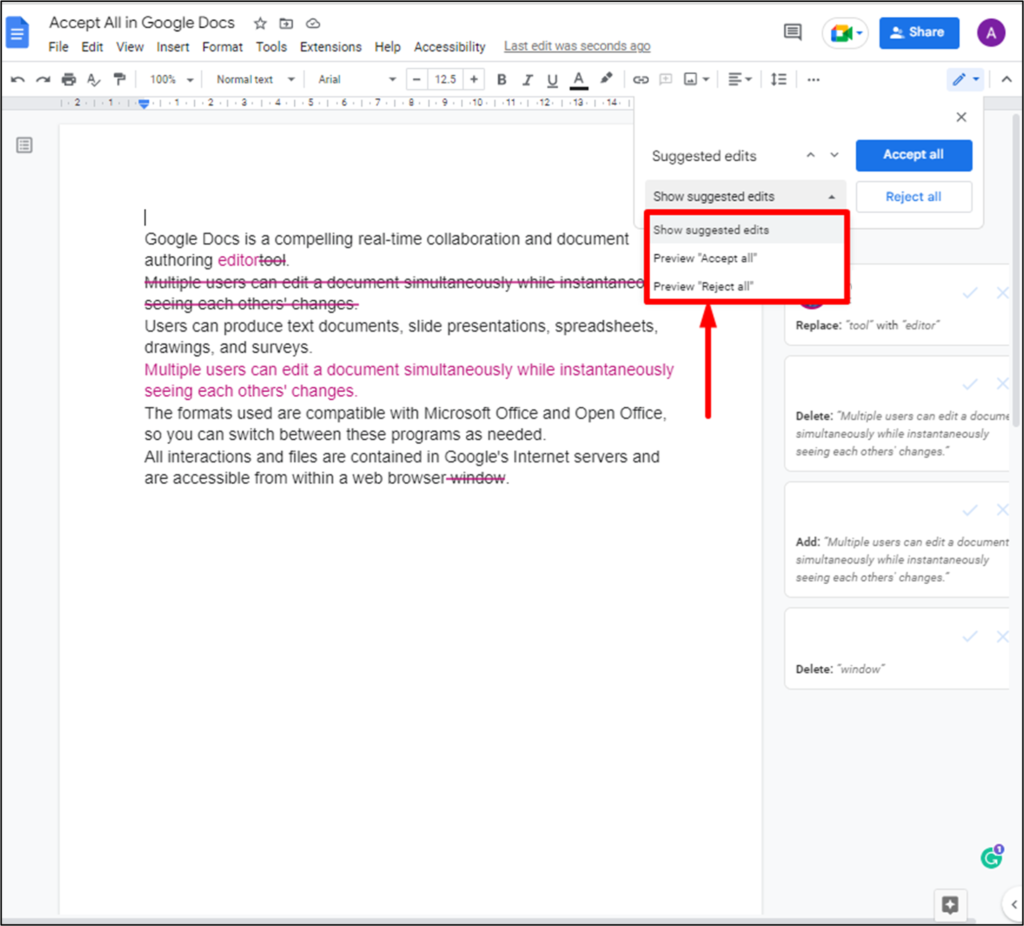
Task: Toggle italic formatting
Action: [527, 80]
